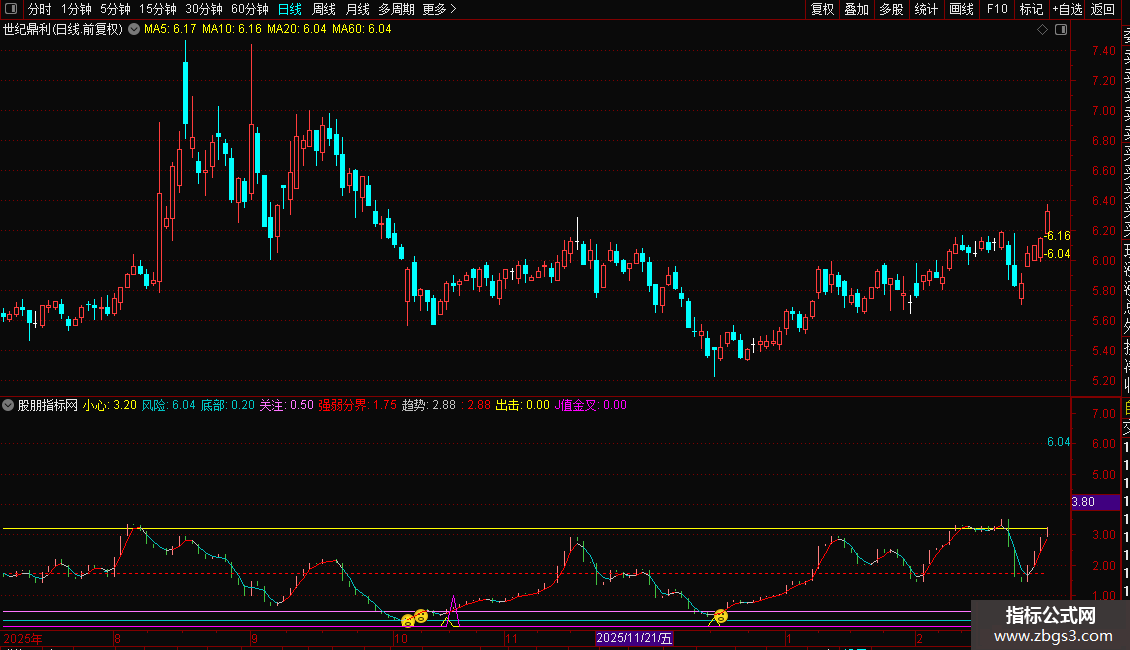This screenshot has height=650, width=1130.
Task: Switch to the 周线 weekly period
Action: click(x=324, y=9)
